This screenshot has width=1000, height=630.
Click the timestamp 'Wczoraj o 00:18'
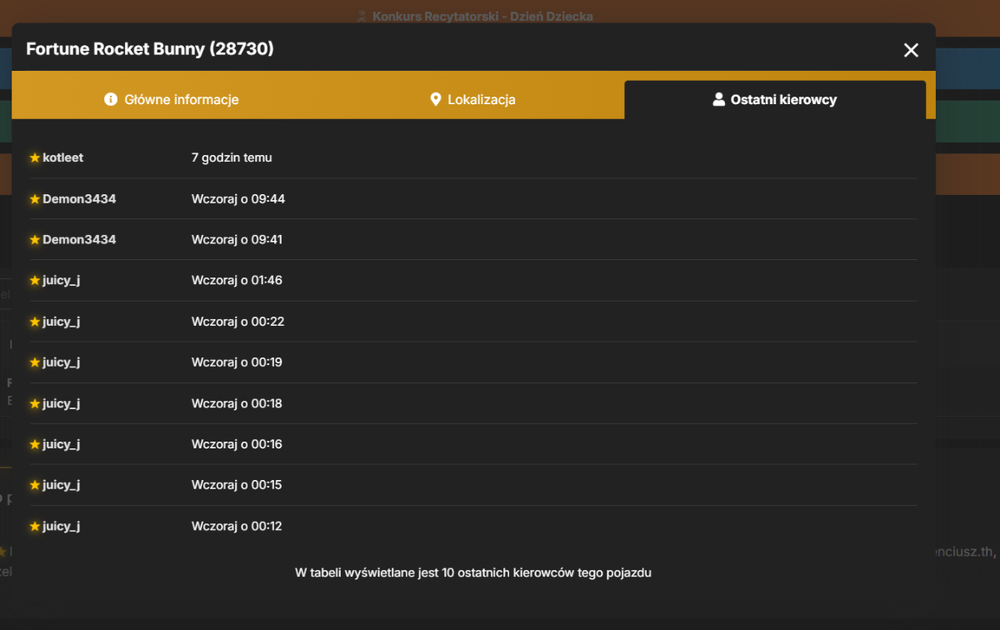coord(237,404)
